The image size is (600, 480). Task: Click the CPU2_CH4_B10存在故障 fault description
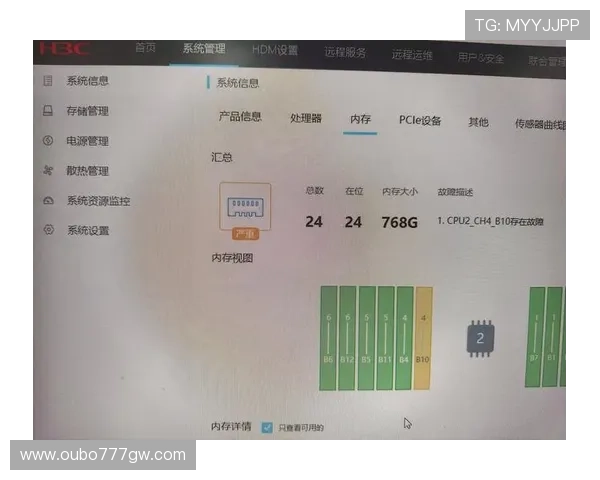pyautogui.click(x=490, y=221)
